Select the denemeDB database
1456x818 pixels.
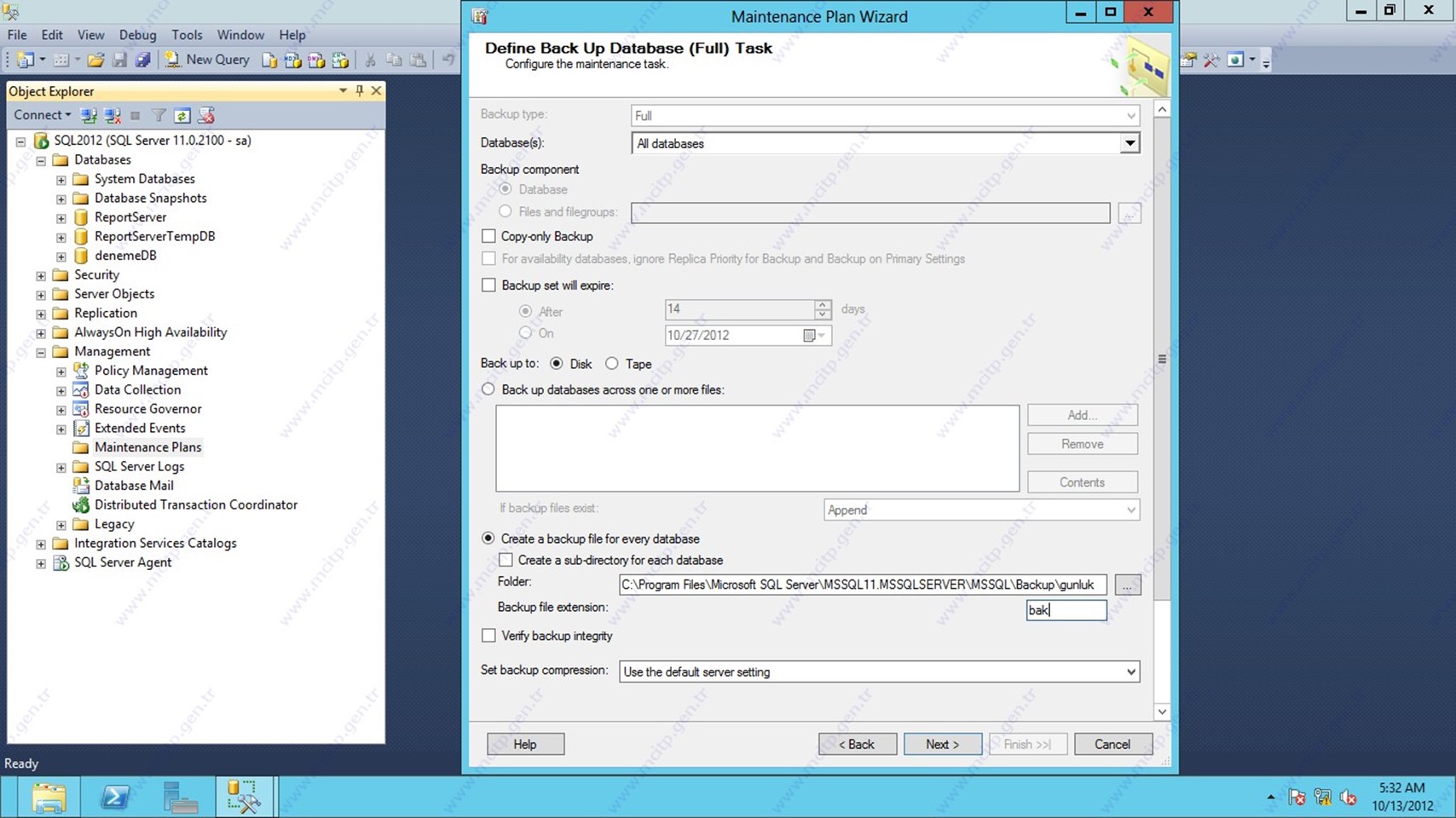pos(125,256)
